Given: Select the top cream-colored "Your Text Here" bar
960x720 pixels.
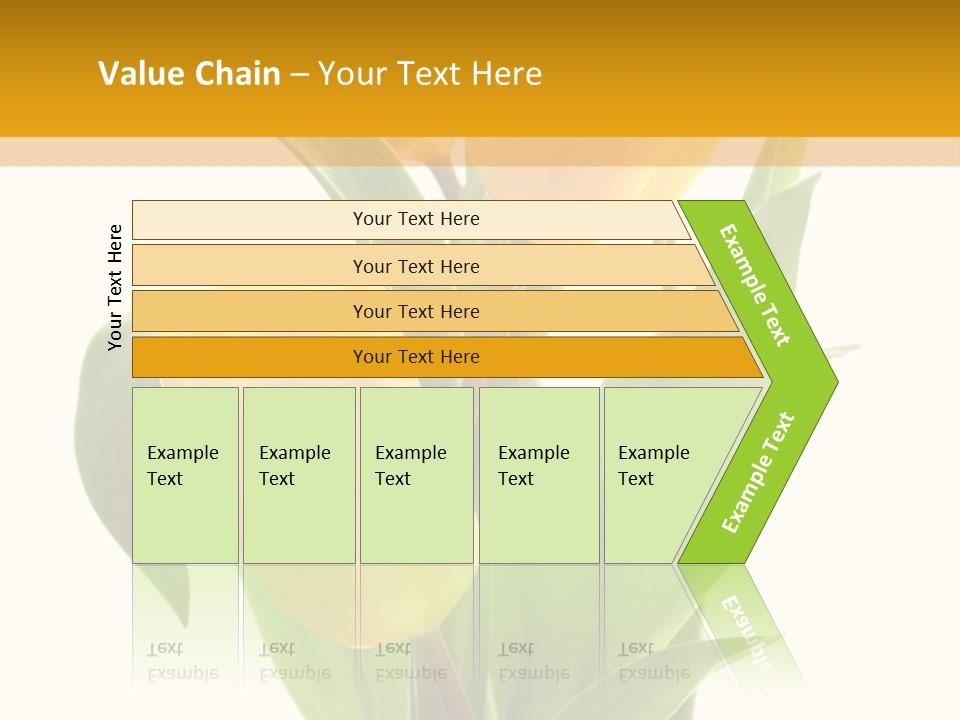Looking at the screenshot, I should tap(415, 219).
